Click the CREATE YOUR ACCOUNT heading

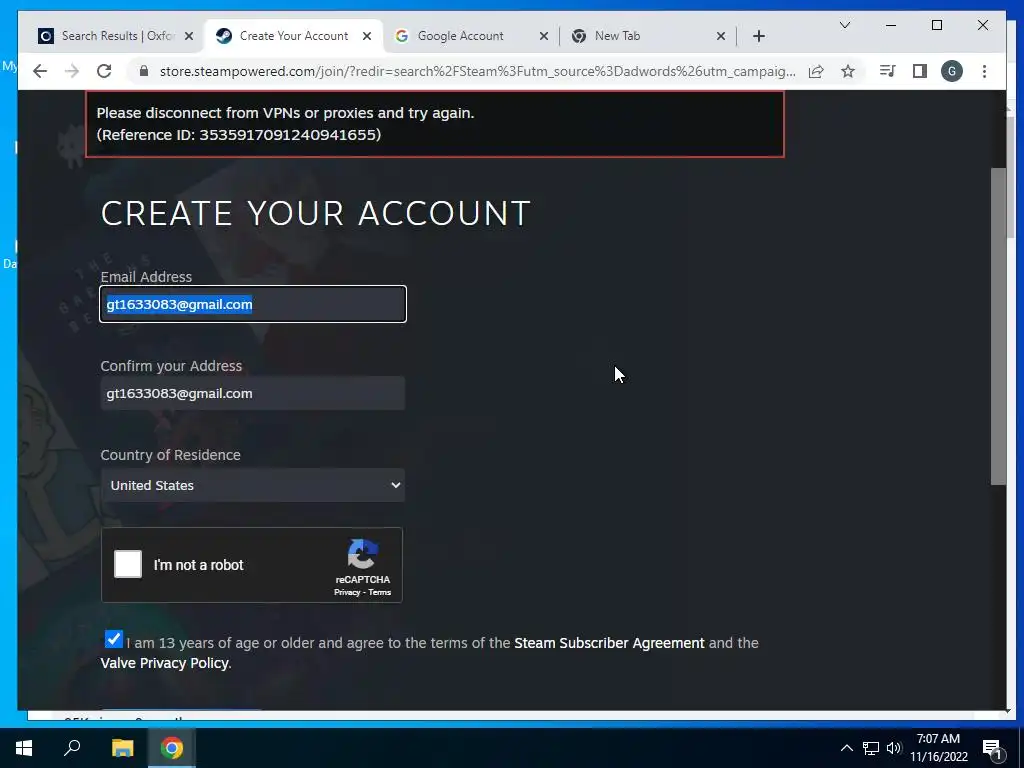pos(315,214)
